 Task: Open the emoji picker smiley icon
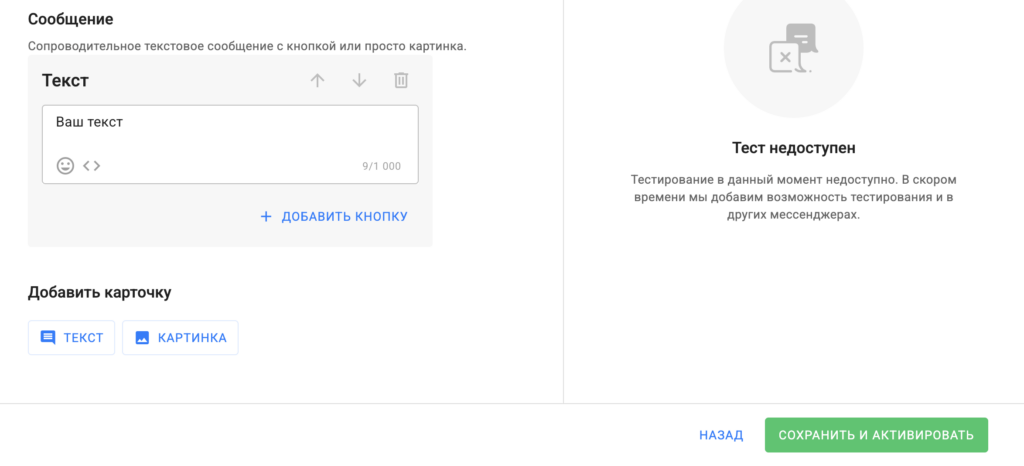[65, 166]
